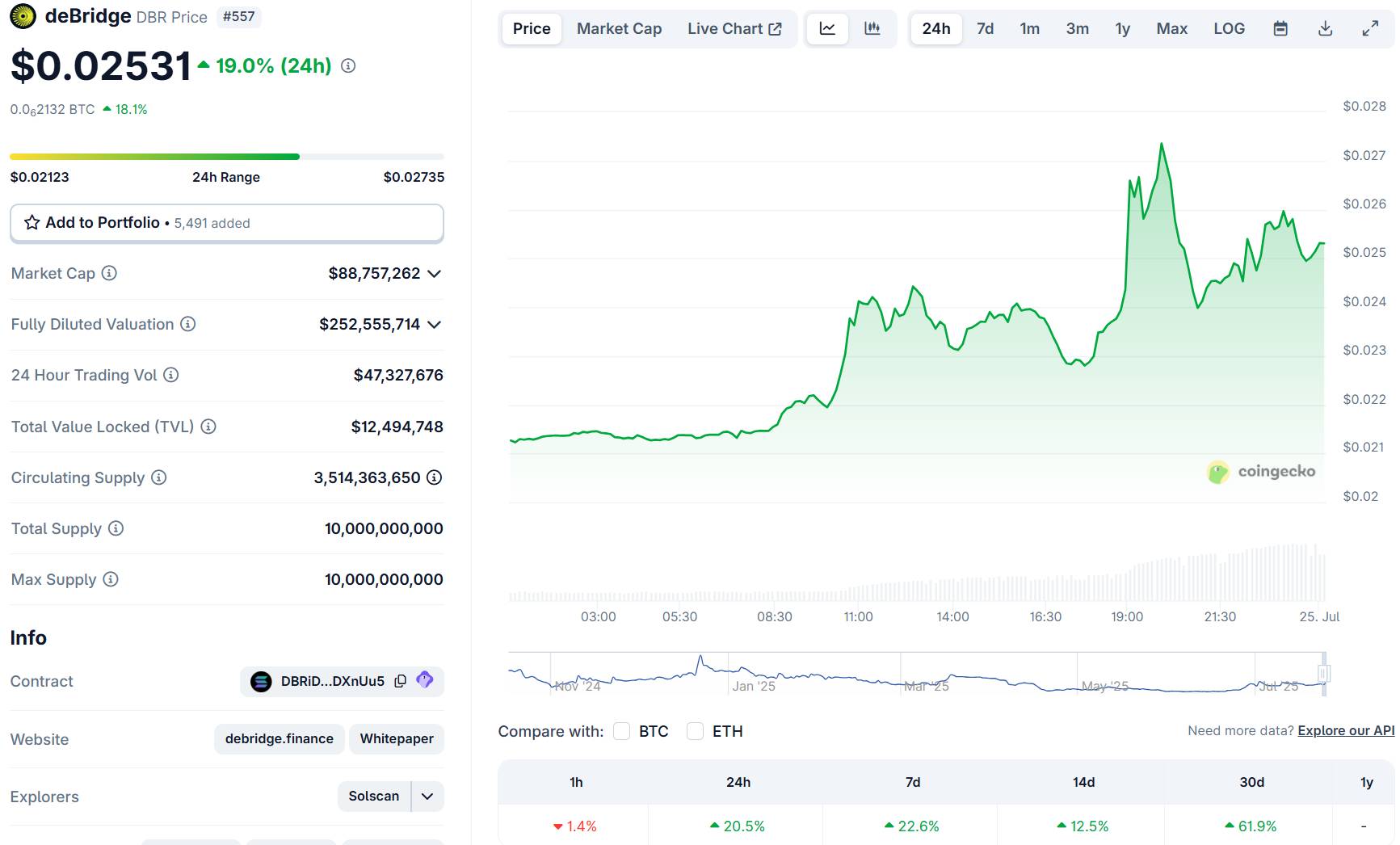
Task: Select the Market Cap chart tab
Action: pyautogui.click(x=620, y=28)
